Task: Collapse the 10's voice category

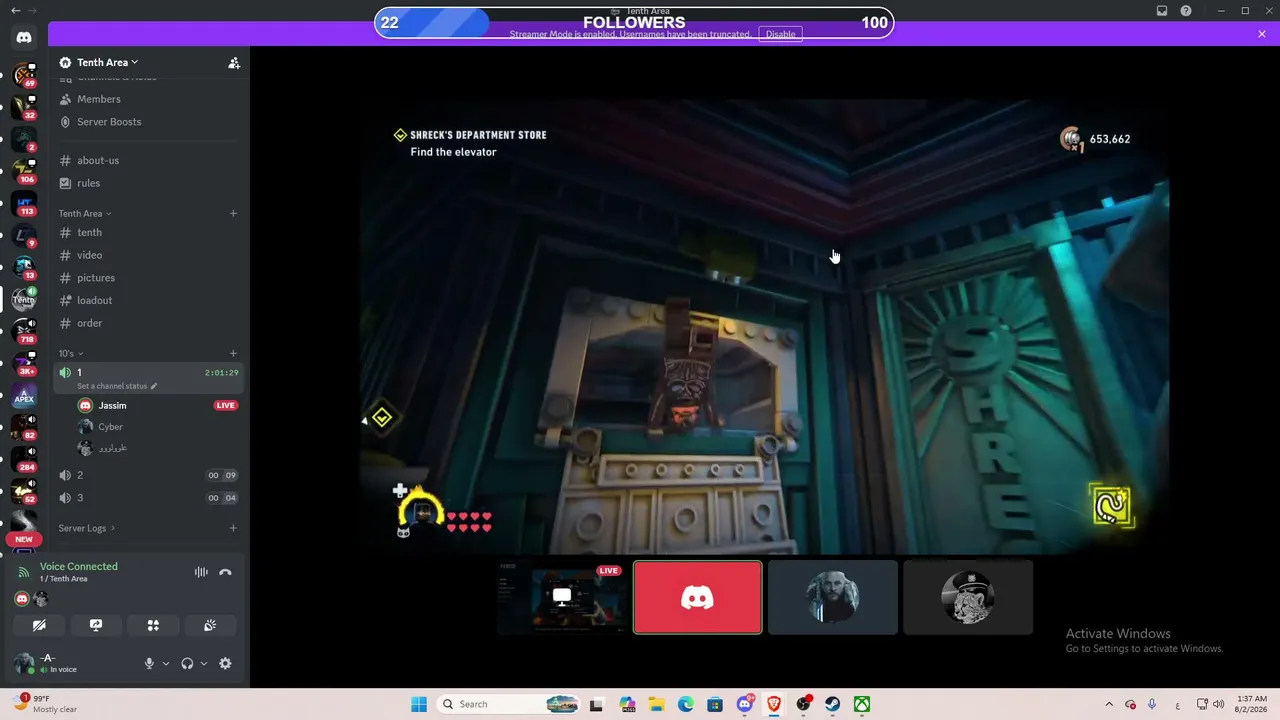Action: (70, 353)
